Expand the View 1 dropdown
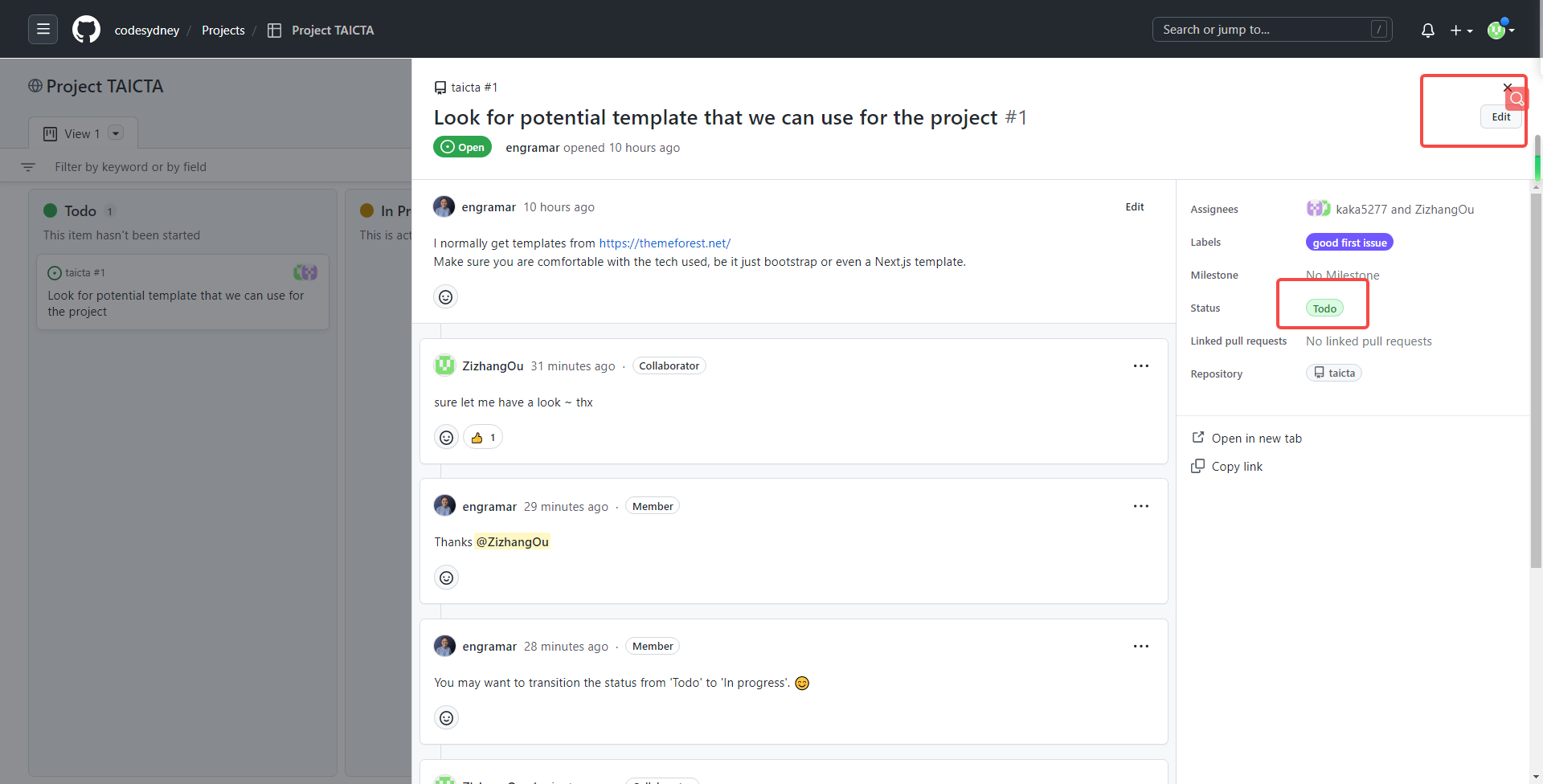 [116, 133]
